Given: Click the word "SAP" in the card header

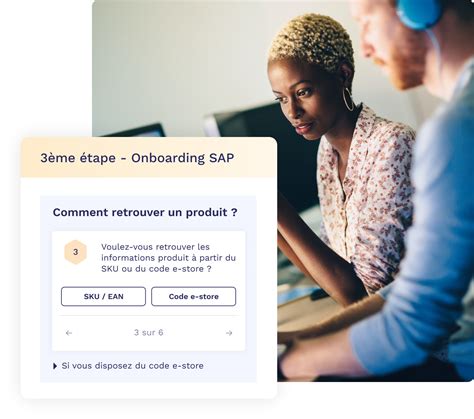Looking at the screenshot, I should 221,158.
